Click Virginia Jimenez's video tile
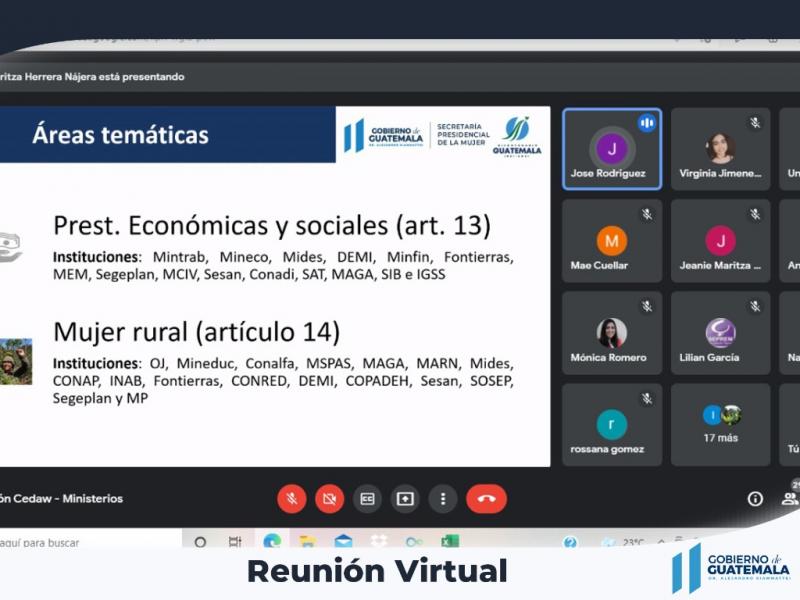Screen dimensions: 800x600 720,149
